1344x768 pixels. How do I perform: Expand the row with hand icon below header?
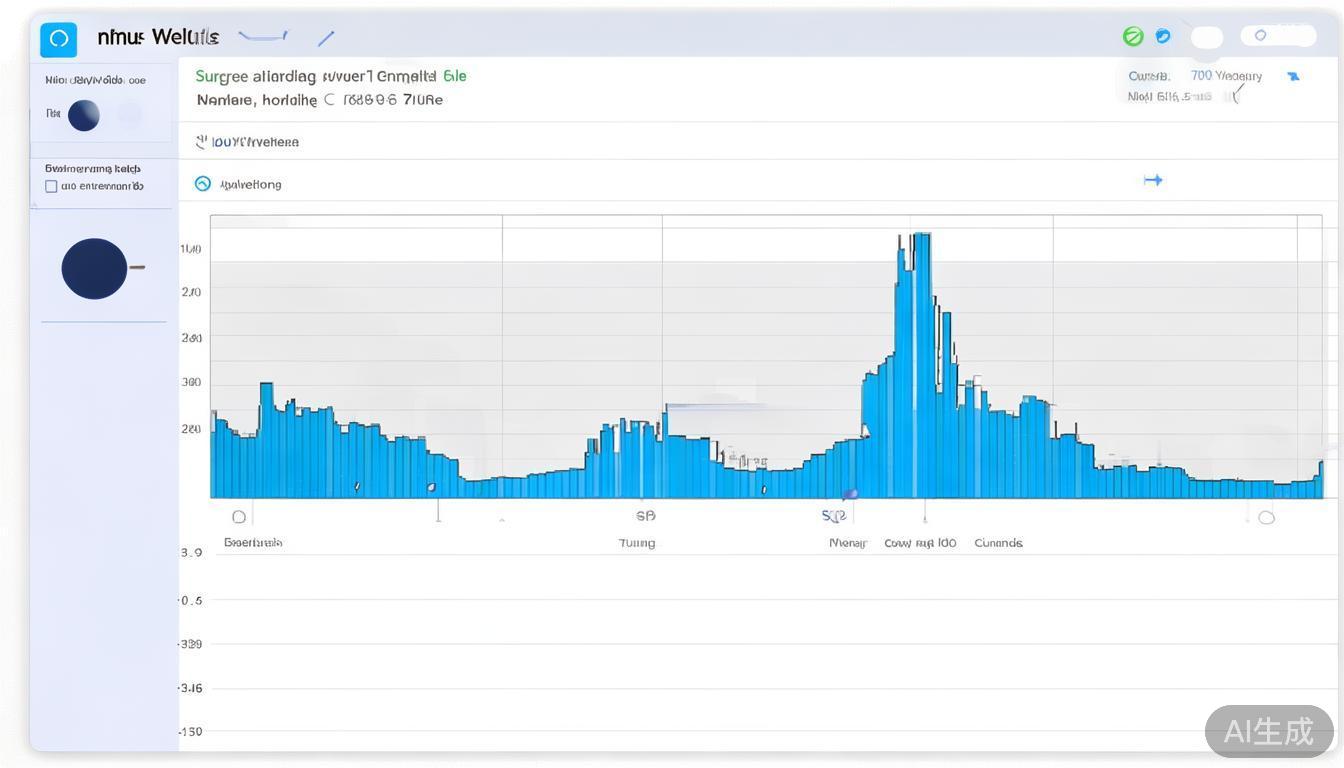pos(247,142)
